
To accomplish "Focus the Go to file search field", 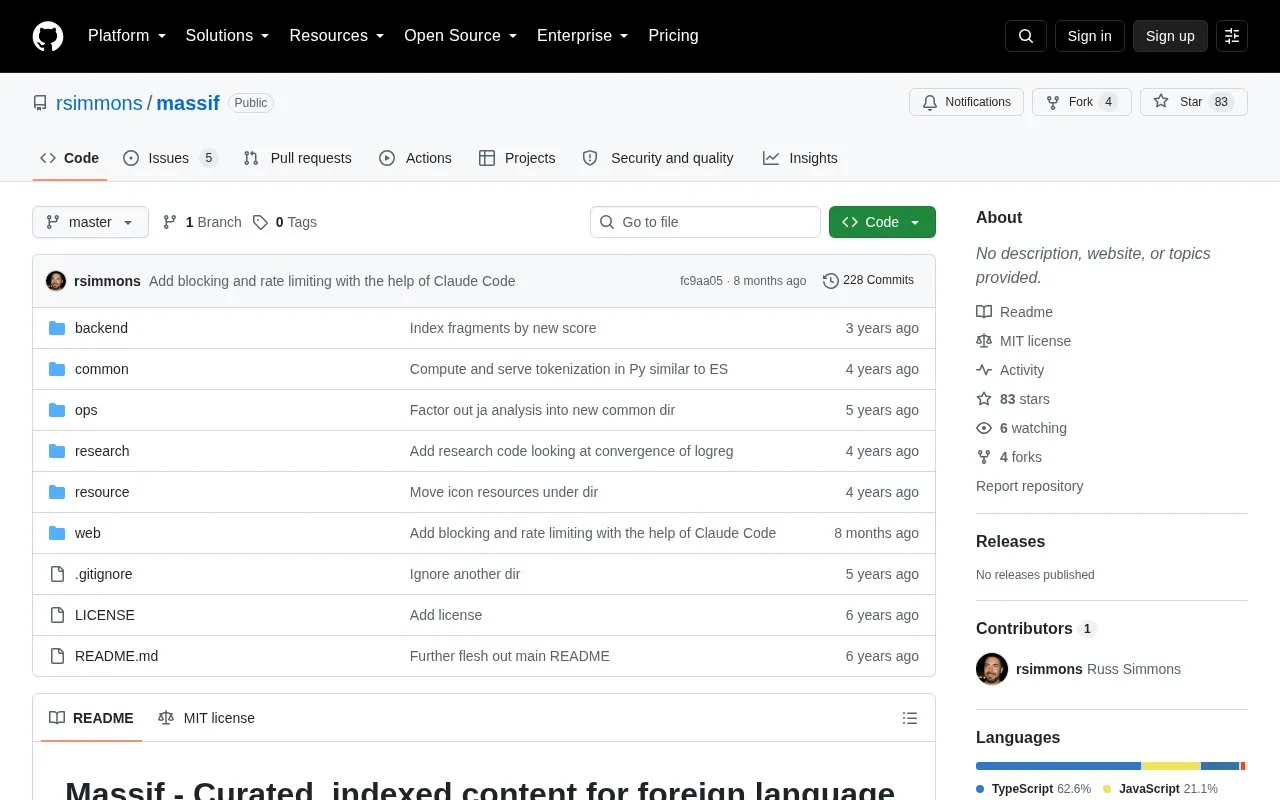I will [x=705, y=222].
